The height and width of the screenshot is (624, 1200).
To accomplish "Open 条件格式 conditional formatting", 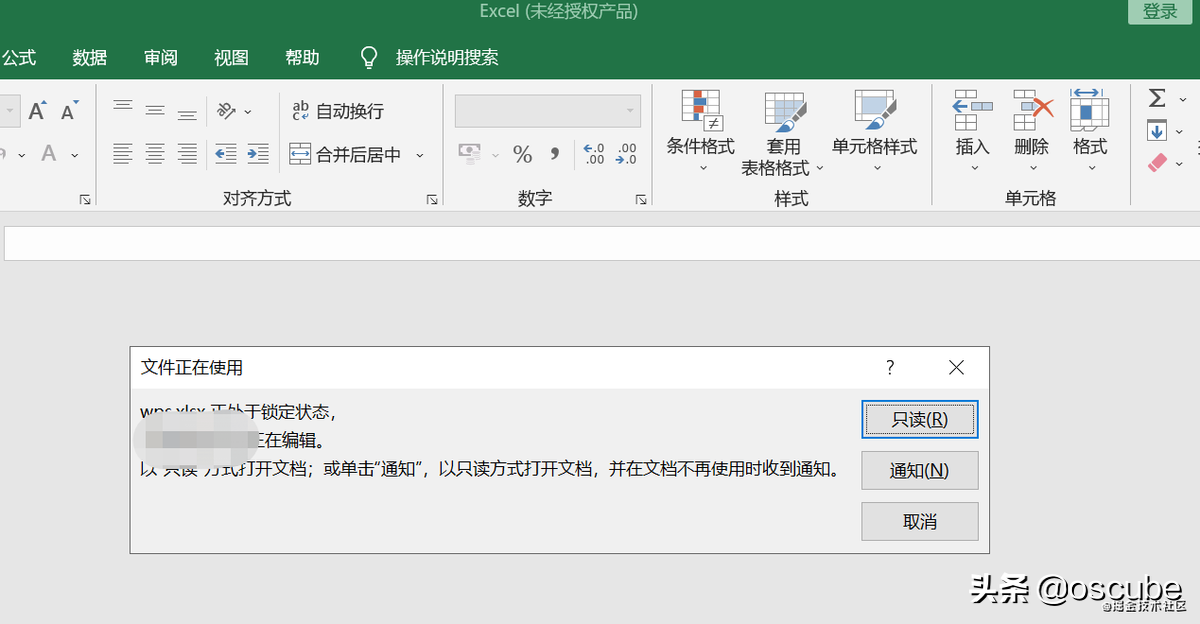I will click(x=701, y=132).
